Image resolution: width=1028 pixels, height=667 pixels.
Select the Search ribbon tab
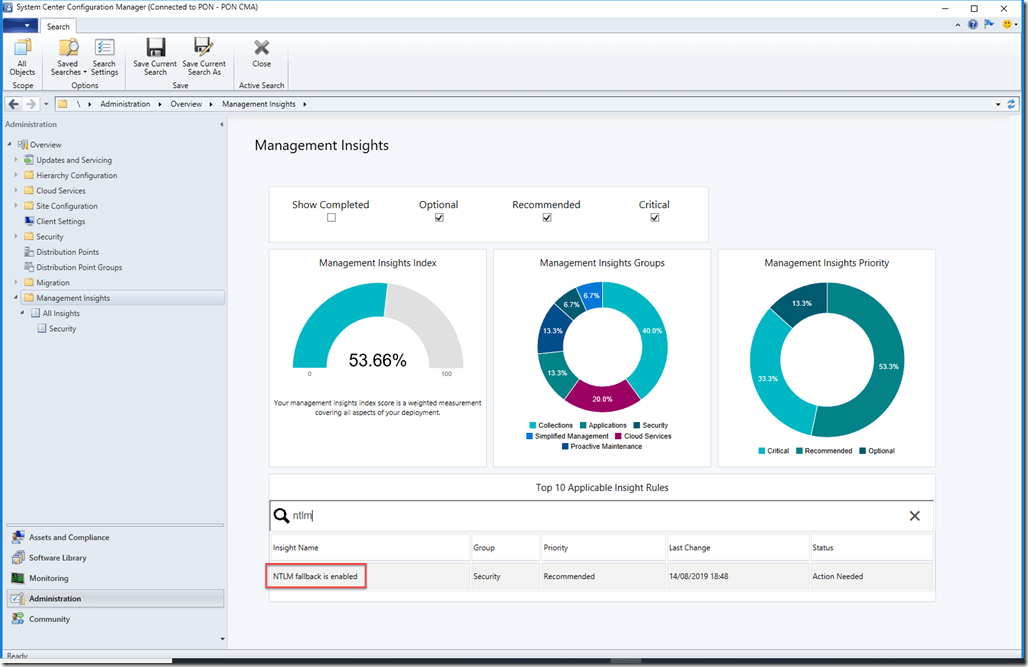[x=58, y=27]
